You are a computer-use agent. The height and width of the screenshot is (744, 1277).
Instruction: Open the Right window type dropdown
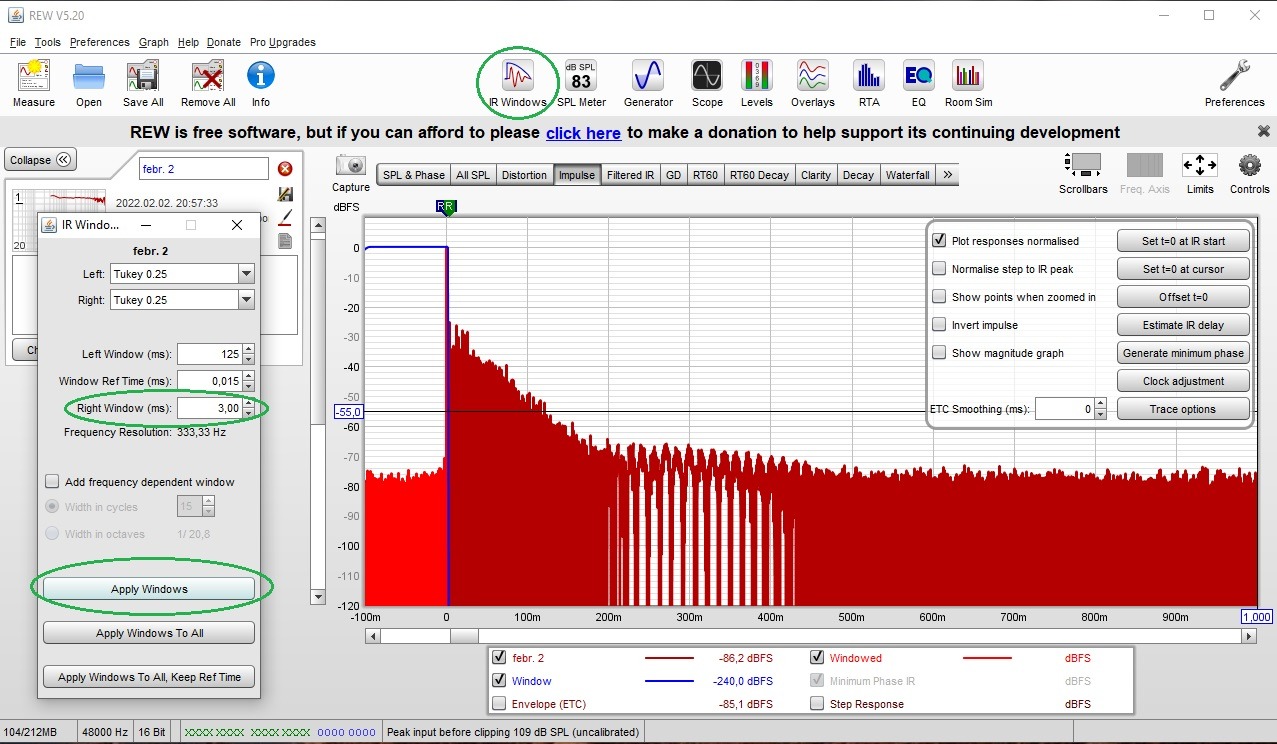tap(246, 300)
